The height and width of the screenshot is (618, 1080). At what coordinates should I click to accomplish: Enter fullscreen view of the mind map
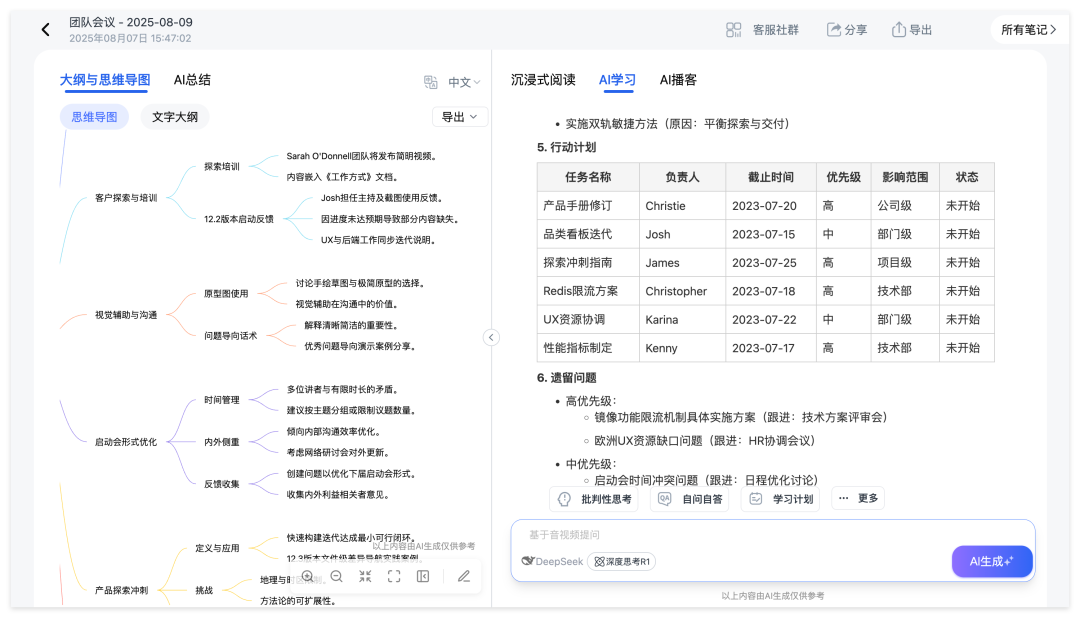point(394,576)
